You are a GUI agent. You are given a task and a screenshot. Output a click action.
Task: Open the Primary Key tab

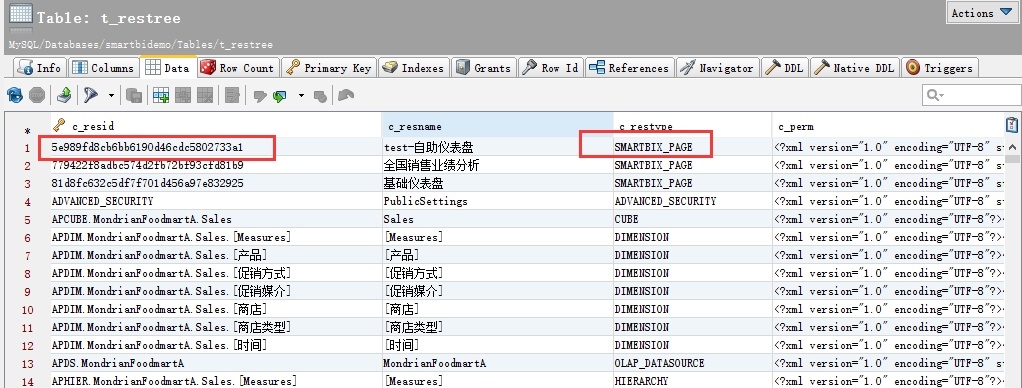328,68
